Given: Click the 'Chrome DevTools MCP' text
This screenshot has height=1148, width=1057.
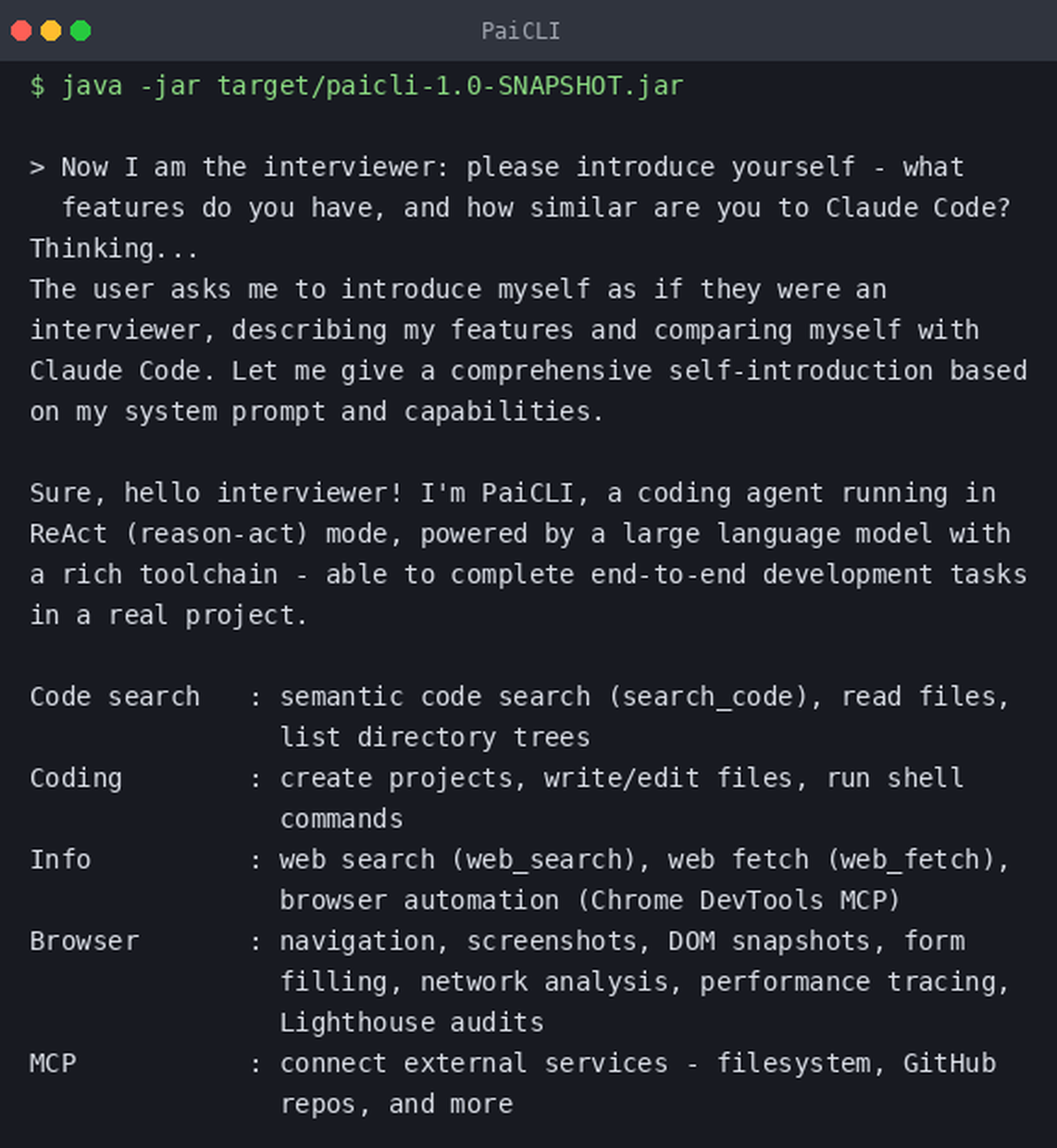Looking at the screenshot, I should [x=738, y=901].
